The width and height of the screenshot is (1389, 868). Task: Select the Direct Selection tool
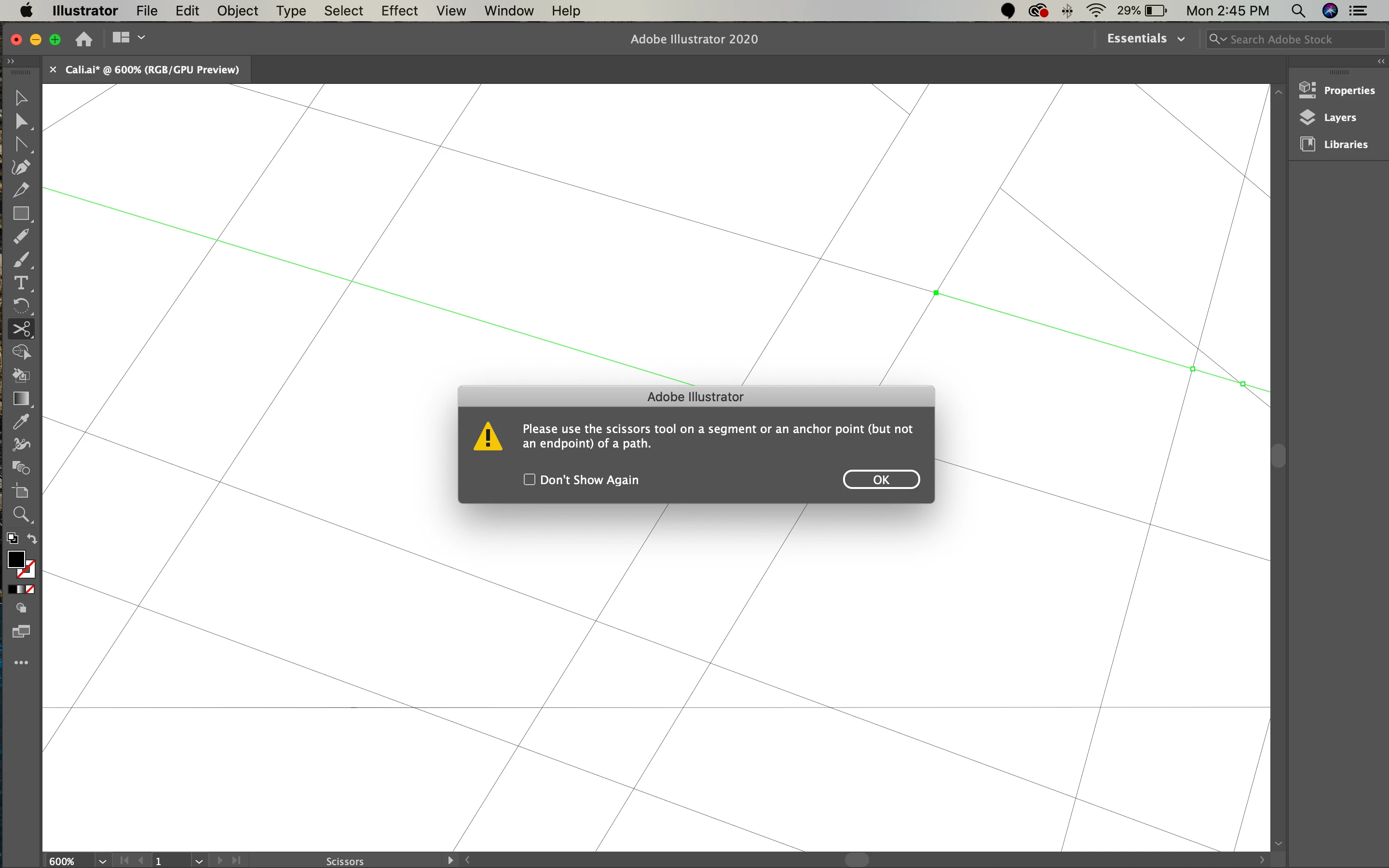[21, 121]
